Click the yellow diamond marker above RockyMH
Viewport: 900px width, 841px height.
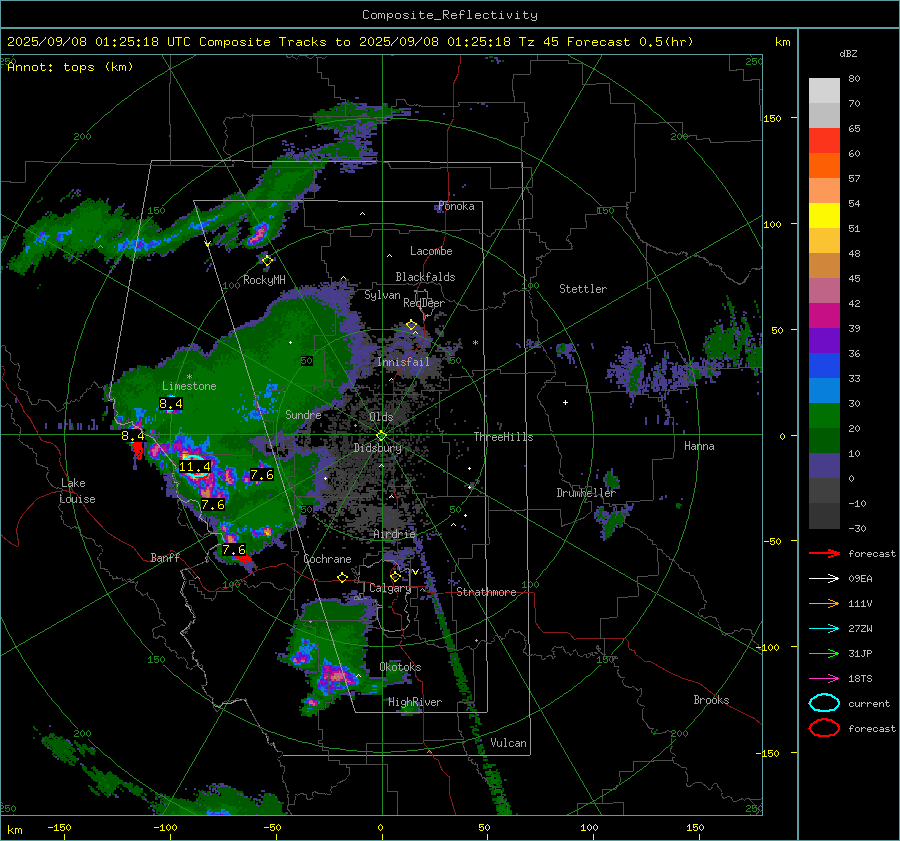pyautogui.click(x=267, y=261)
